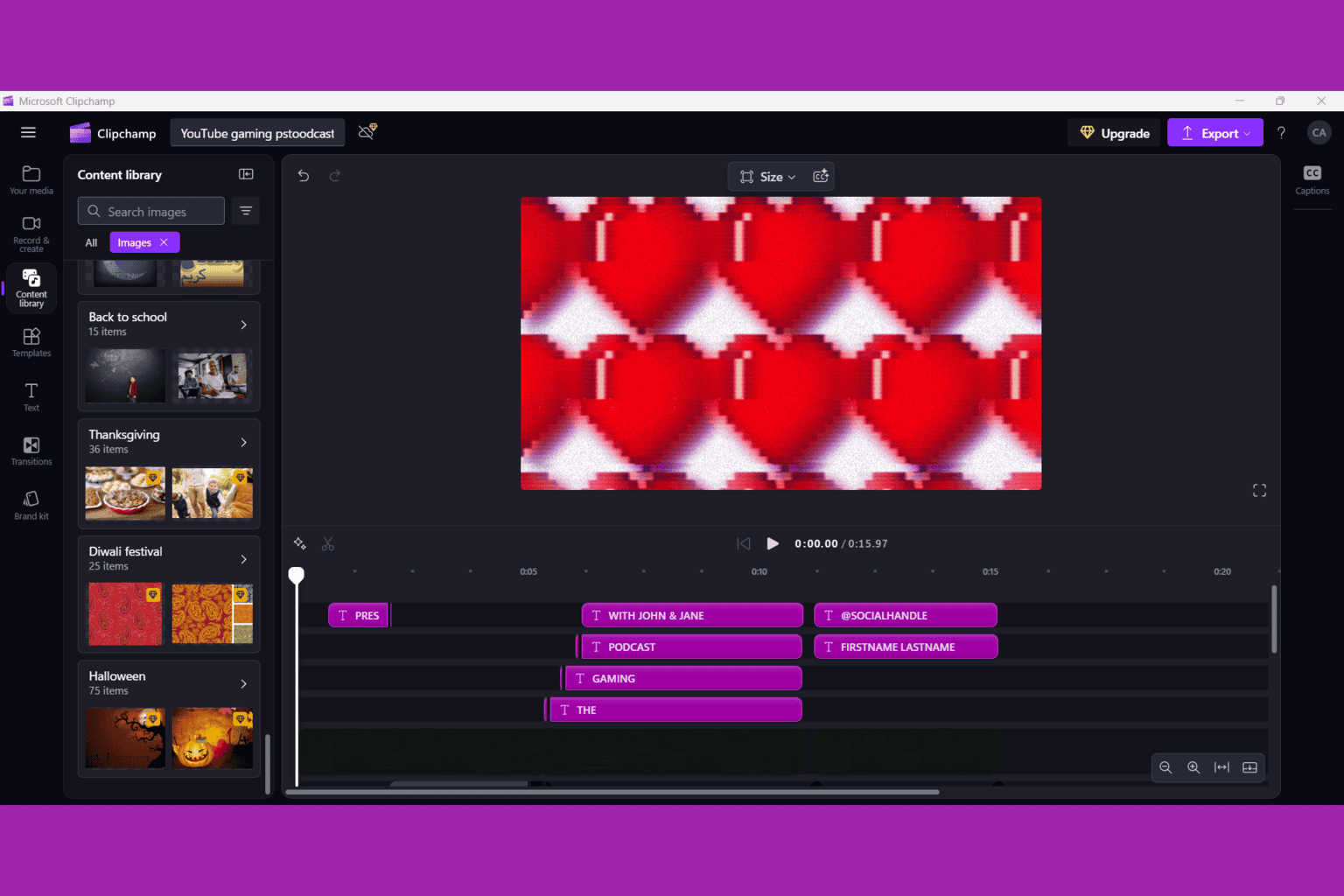This screenshot has height=896, width=1344.
Task: Zoom out the timeline
Action: coord(1165,767)
